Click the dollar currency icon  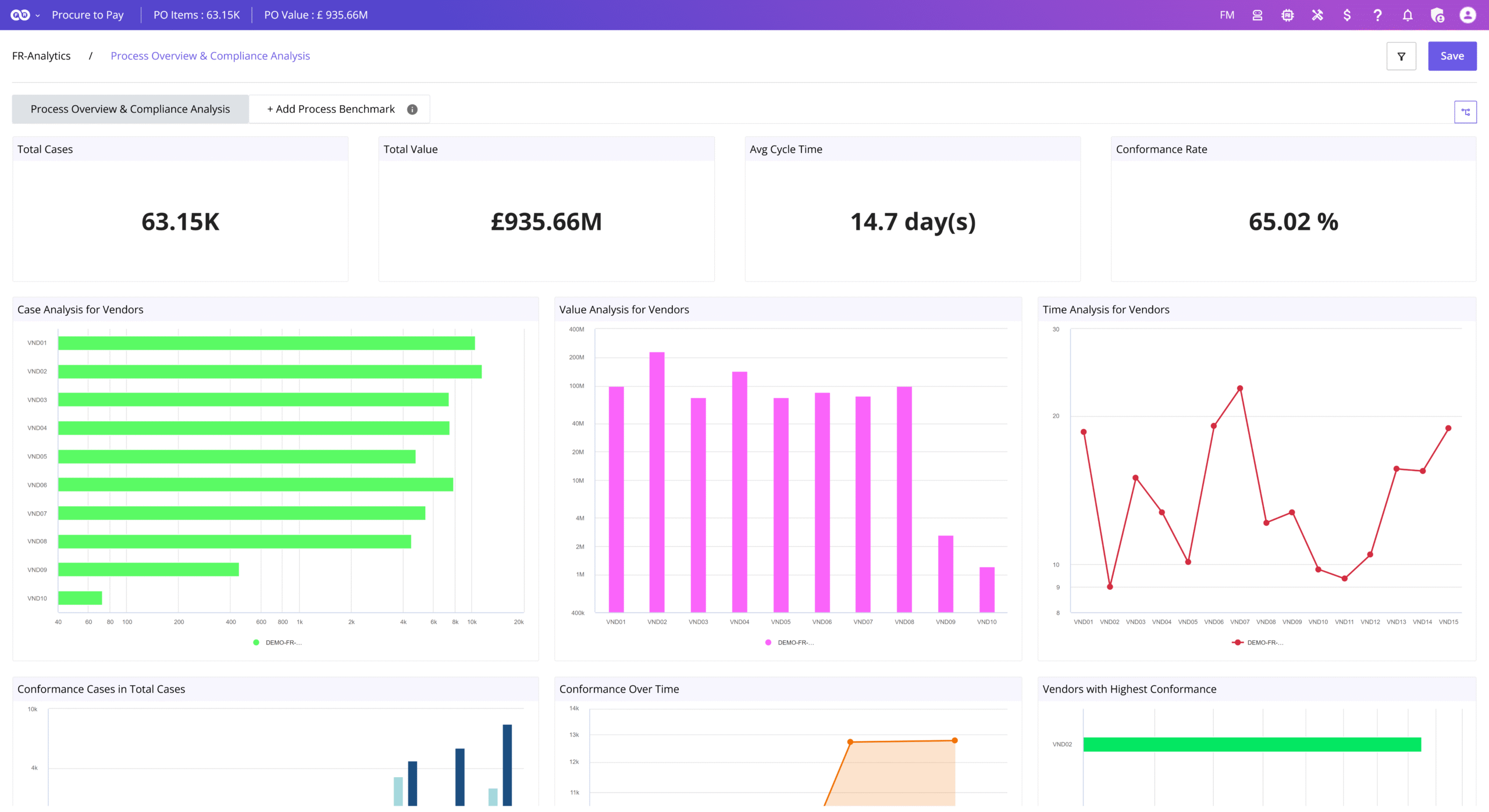tap(1347, 15)
